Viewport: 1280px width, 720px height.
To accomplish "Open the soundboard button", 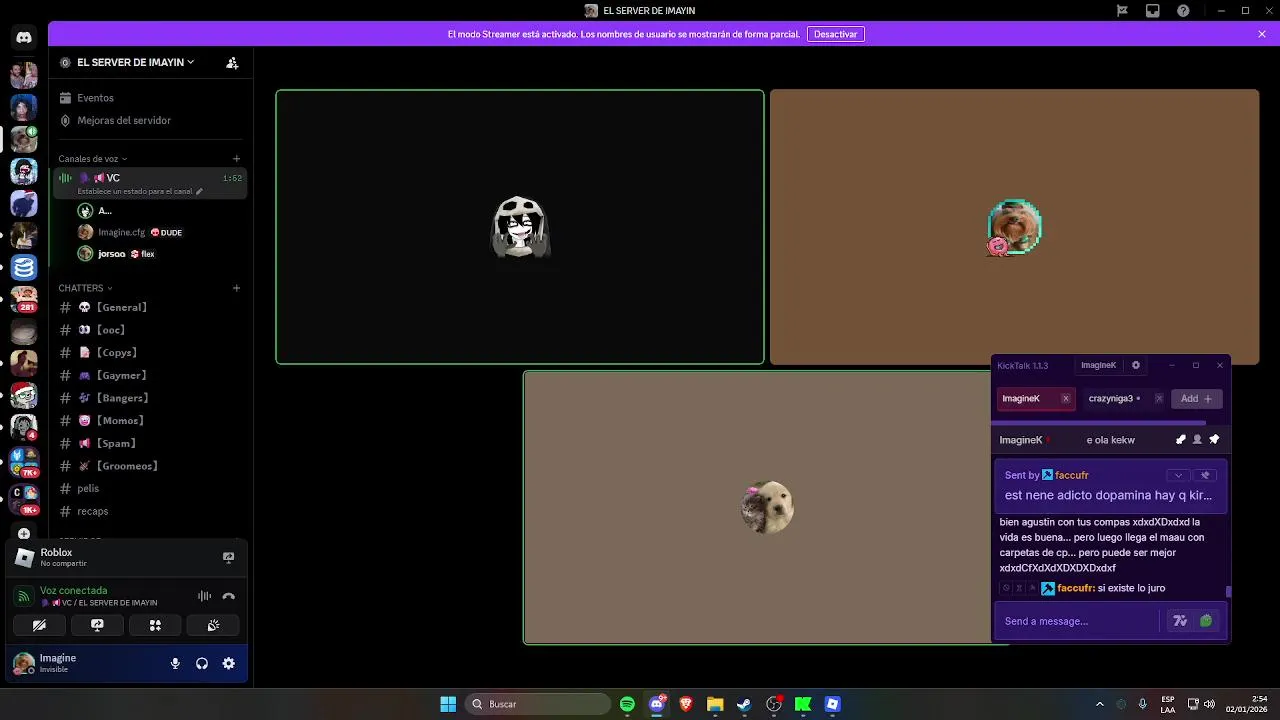I will pos(213,625).
